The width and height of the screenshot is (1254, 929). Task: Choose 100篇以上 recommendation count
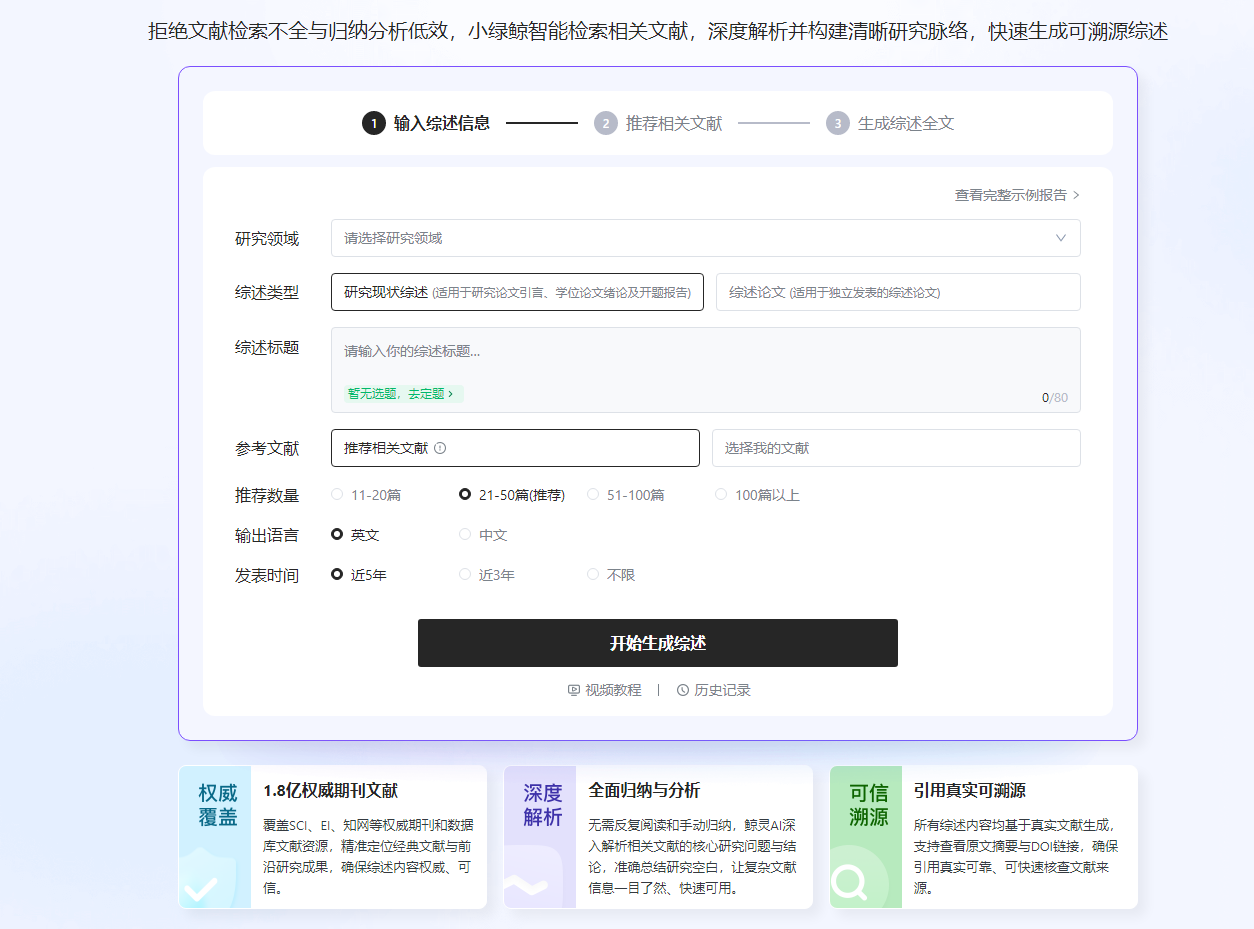[x=757, y=495]
